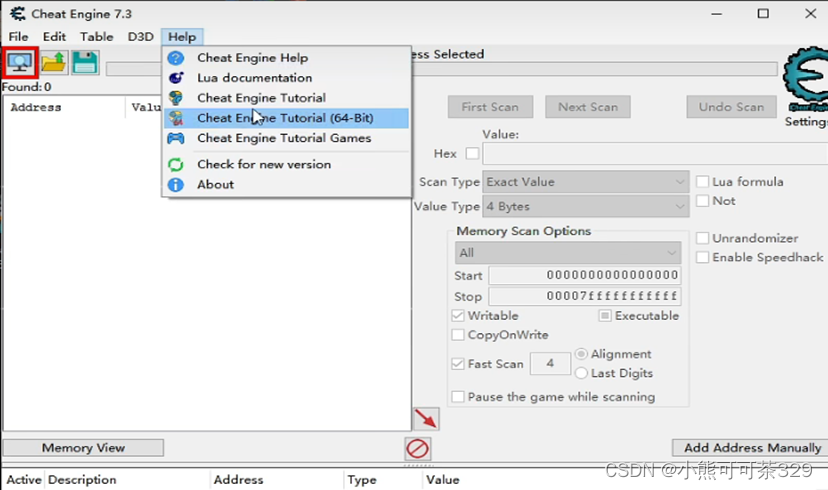Open the Scan Type Exact Value dropdown
This screenshot has width=828, height=490.
coord(586,182)
